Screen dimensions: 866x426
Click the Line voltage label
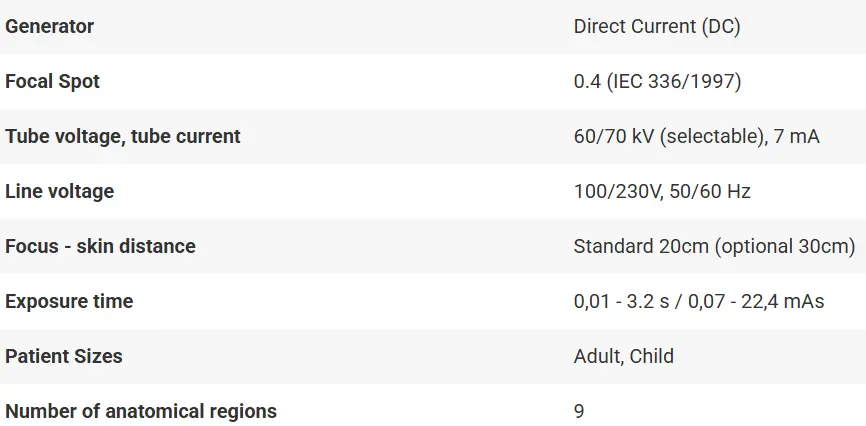[x=60, y=191]
